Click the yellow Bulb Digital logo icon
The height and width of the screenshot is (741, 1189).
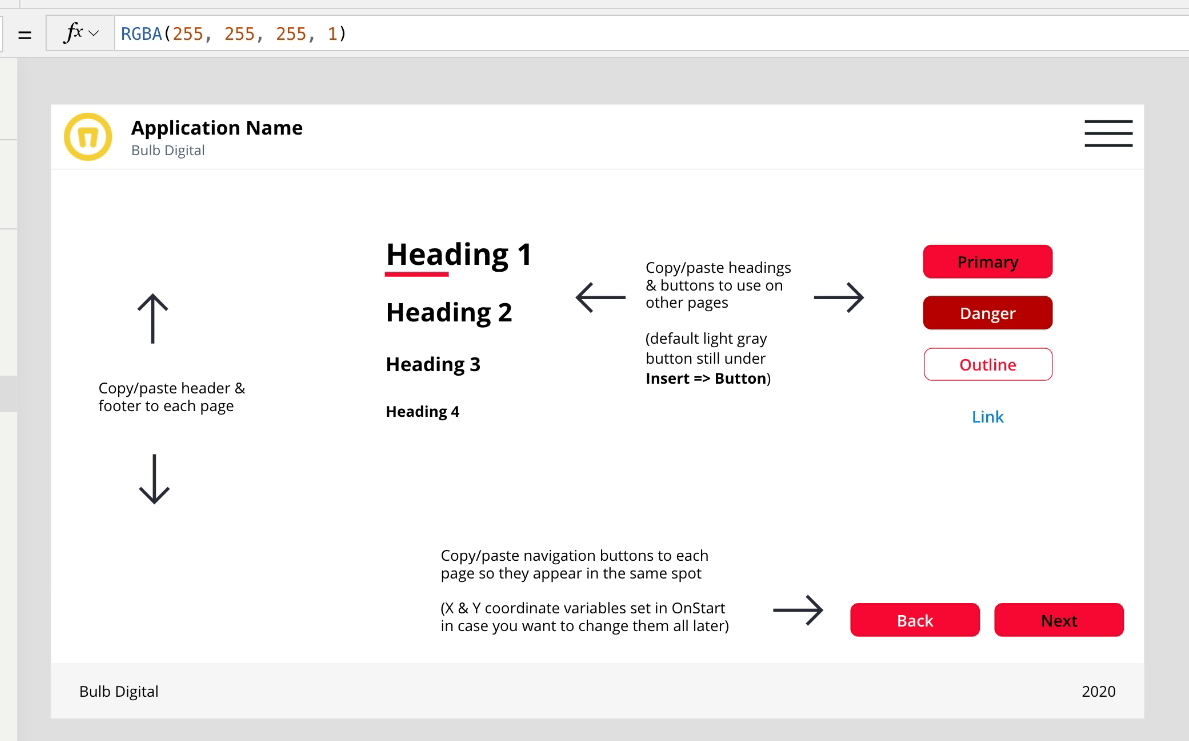(88, 136)
